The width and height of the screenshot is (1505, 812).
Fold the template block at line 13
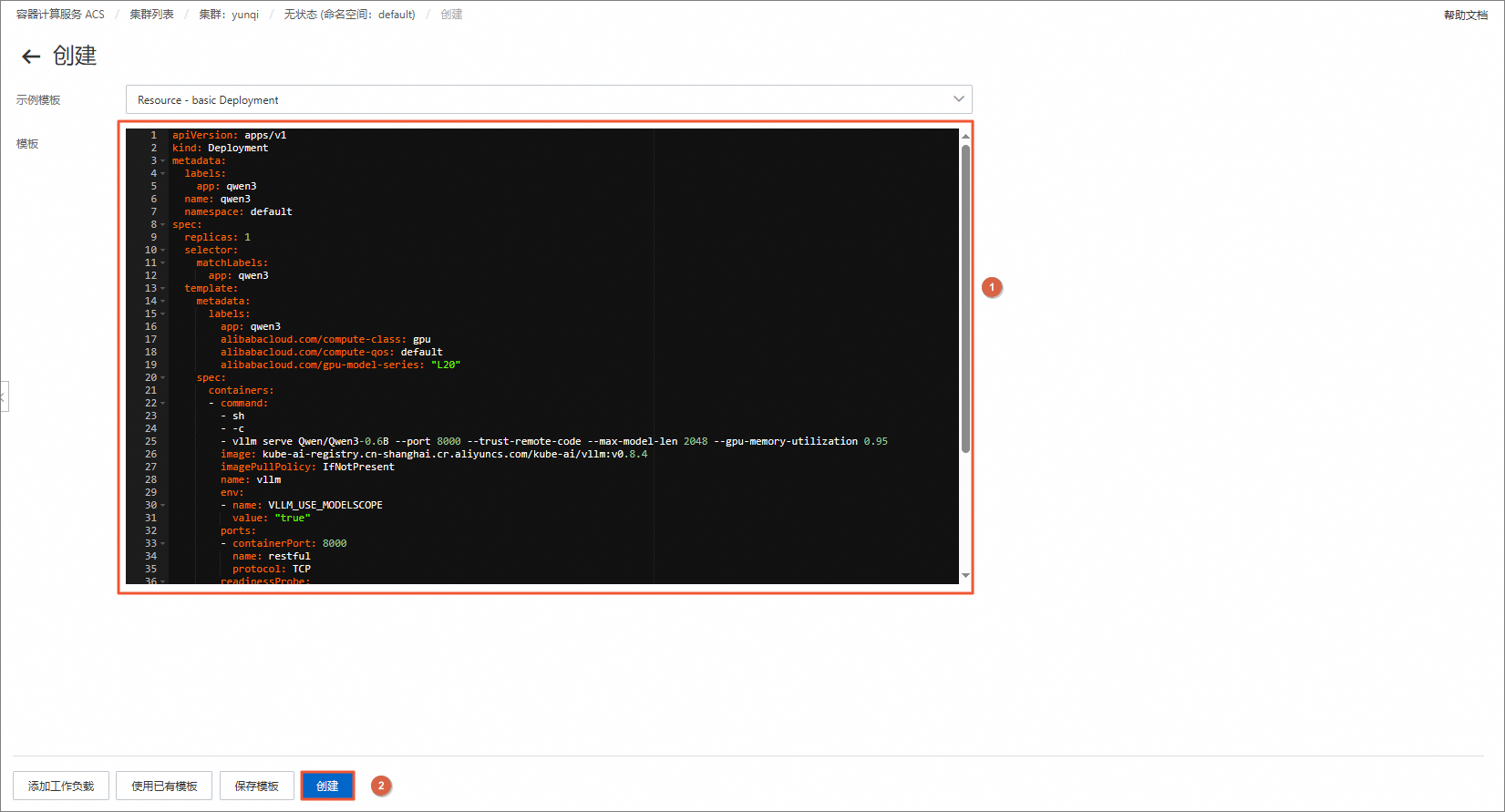(x=163, y=289)
